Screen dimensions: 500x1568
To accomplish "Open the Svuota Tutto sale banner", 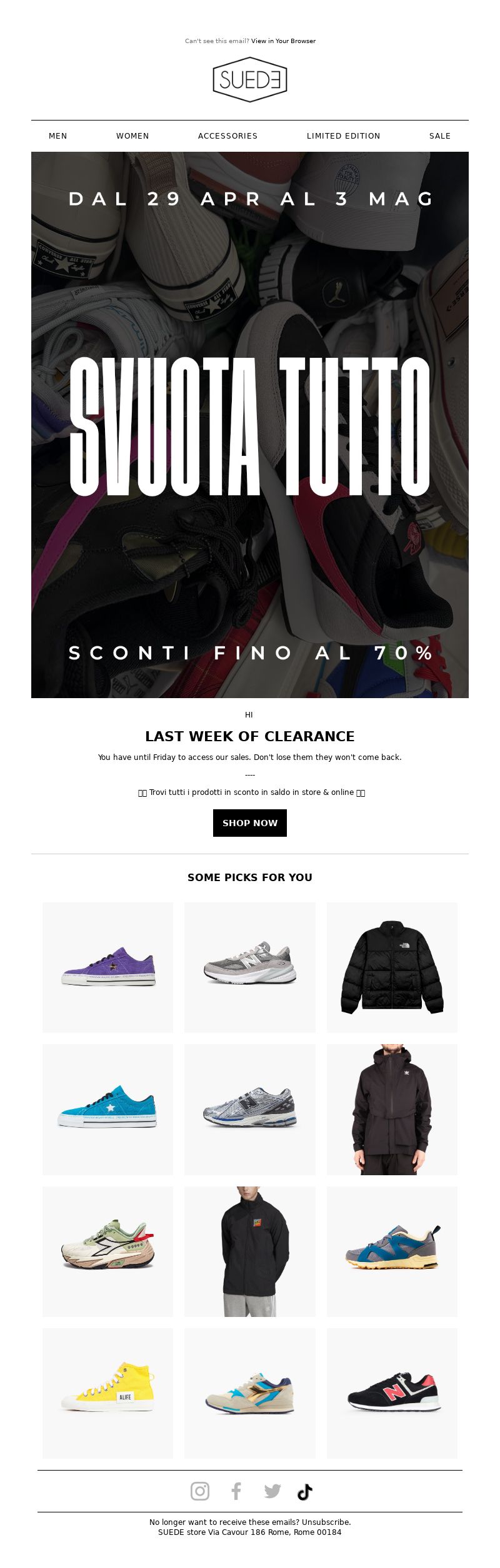I will [x=250, y=425].
